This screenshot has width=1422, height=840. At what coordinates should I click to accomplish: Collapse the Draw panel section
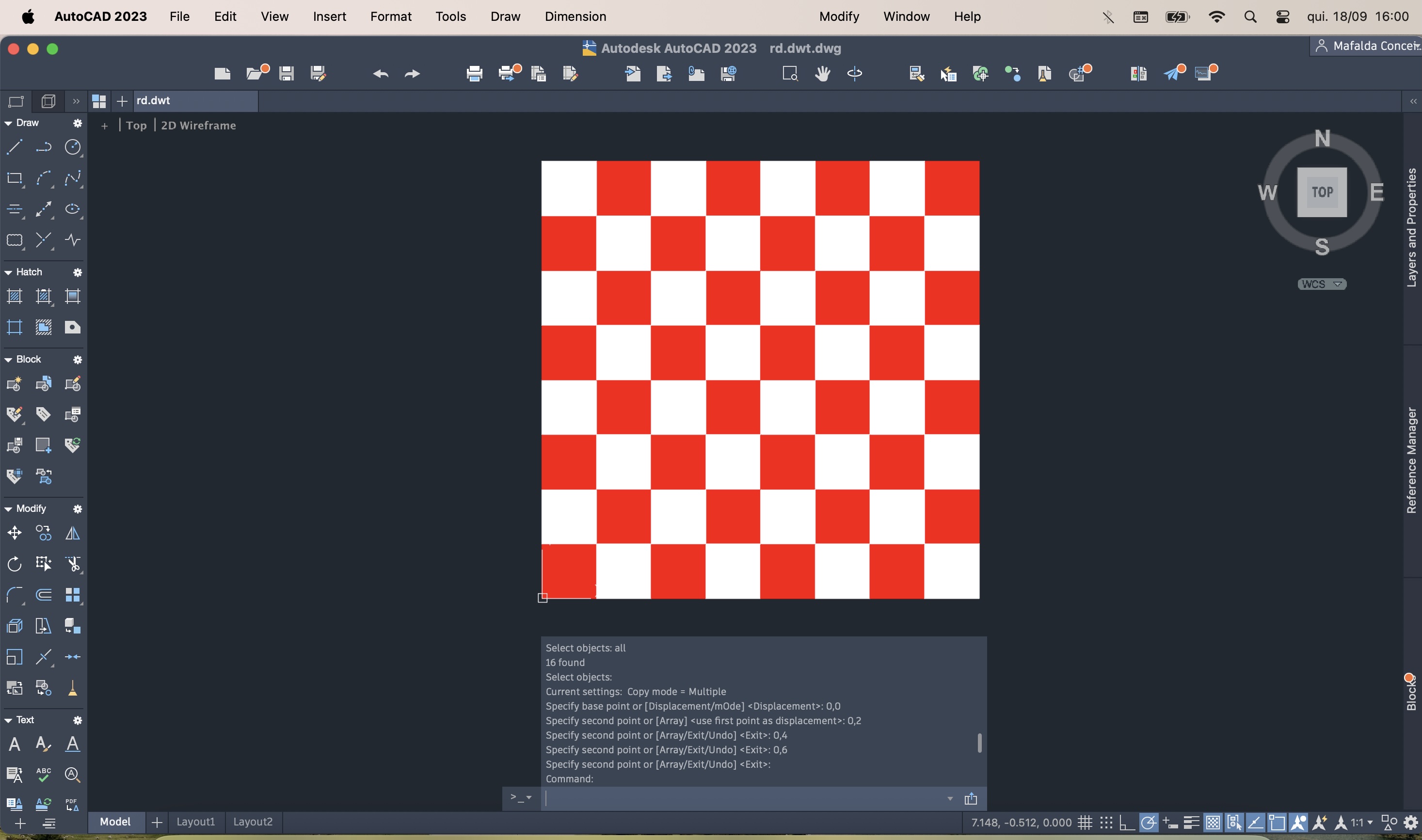tap(9, 124)
